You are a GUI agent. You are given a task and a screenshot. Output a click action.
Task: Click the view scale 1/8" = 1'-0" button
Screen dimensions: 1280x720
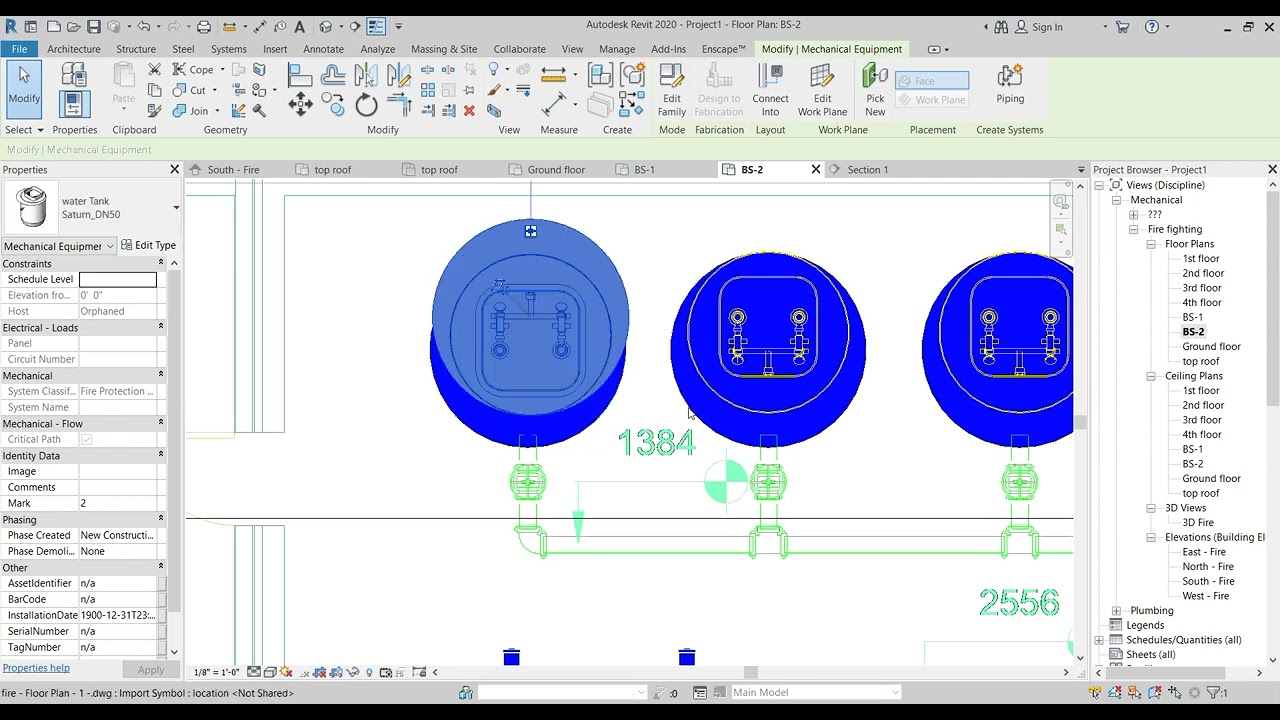(x=216, y=673)
